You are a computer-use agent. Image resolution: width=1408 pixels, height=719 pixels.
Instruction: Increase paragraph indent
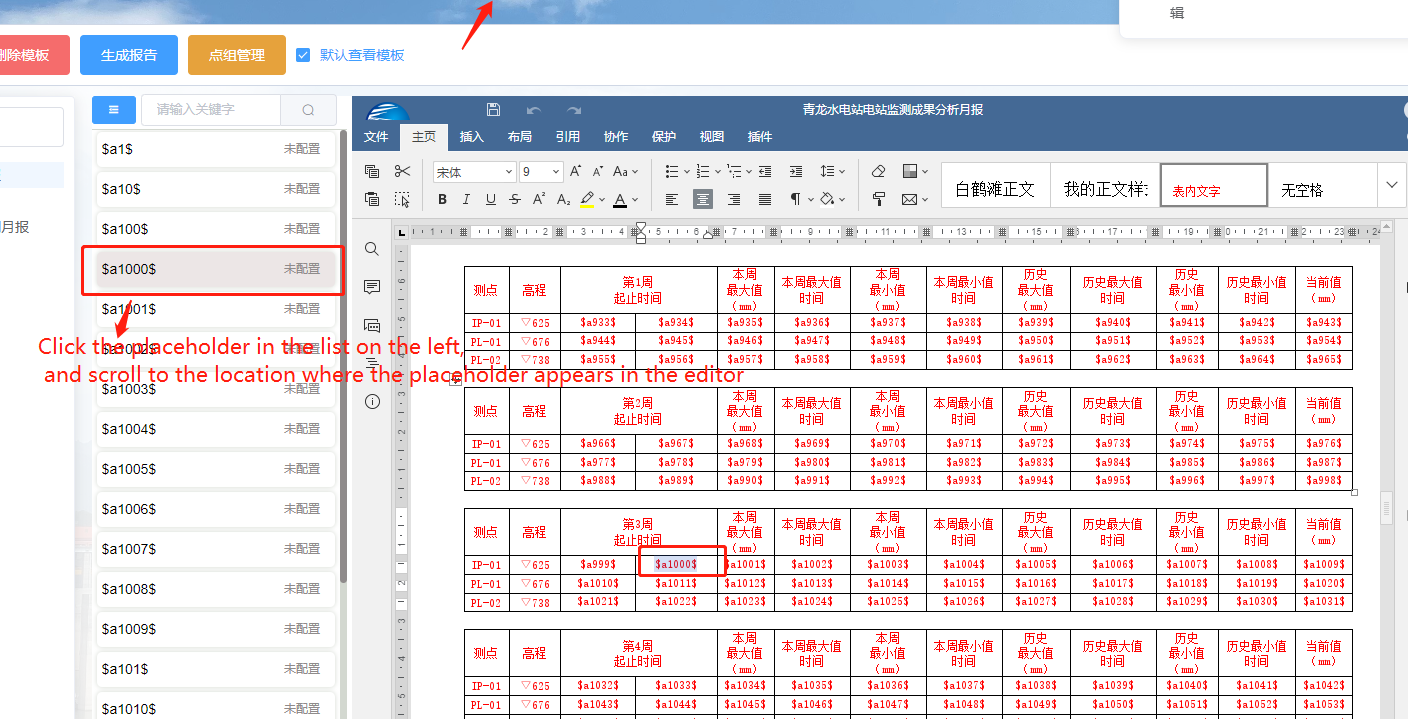[795, 171]
